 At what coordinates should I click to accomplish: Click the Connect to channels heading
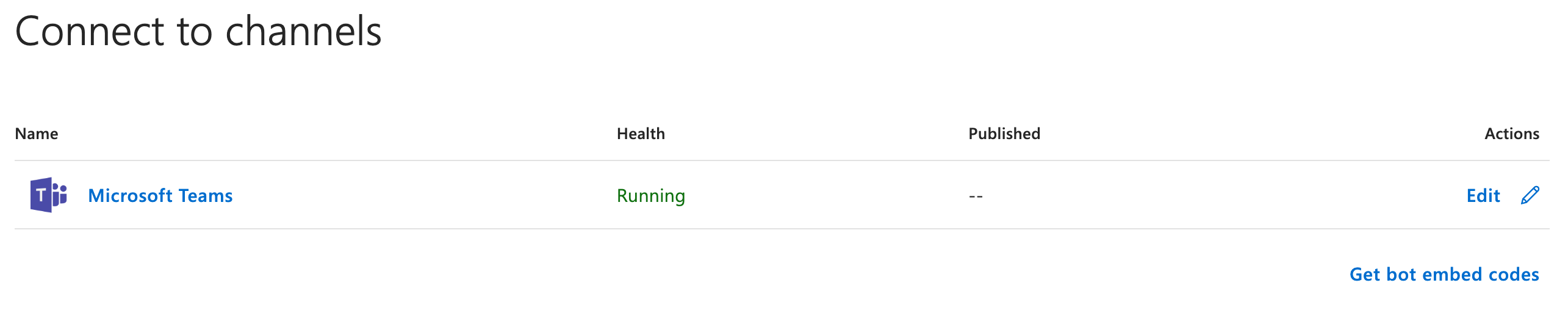click(198, 32)
